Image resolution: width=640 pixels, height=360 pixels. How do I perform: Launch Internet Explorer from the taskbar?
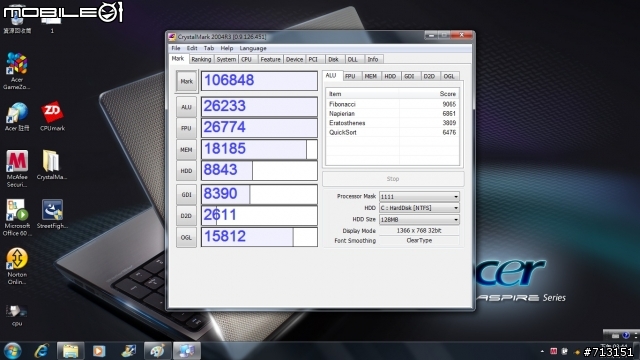click(42, 351)
